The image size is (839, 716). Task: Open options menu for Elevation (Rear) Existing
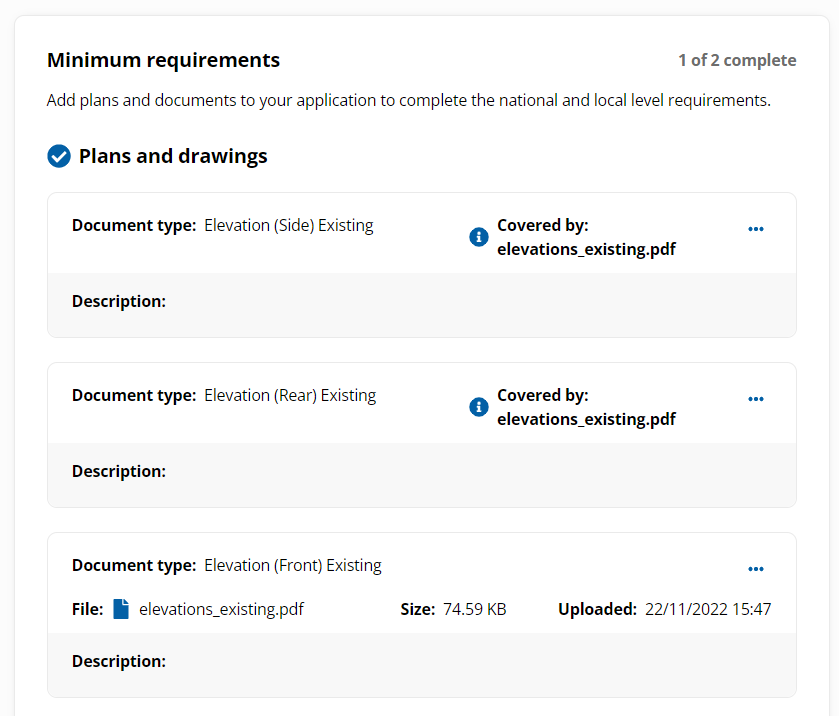[x=756, y=399]
